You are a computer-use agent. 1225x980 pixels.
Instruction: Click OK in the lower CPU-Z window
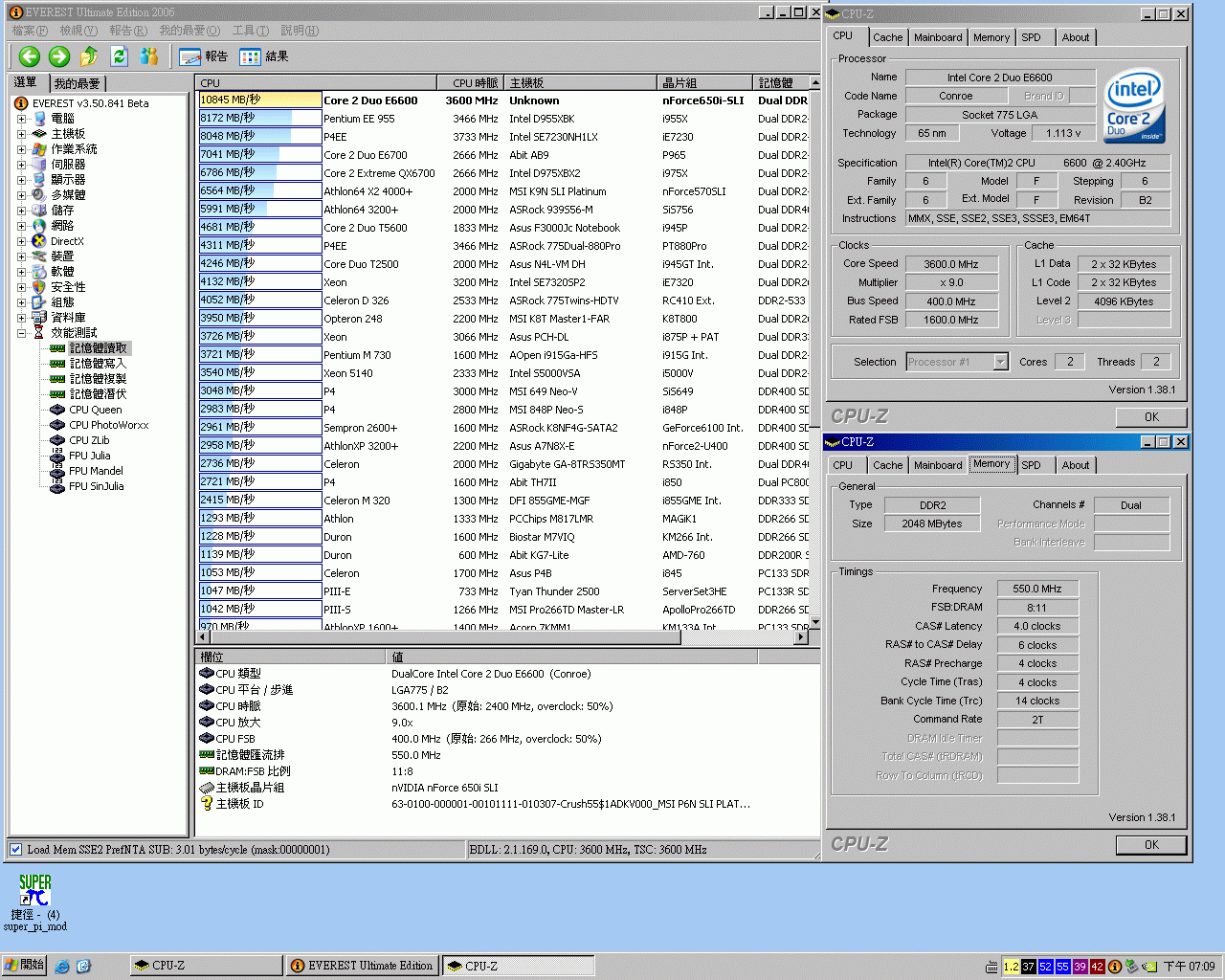1151,845
